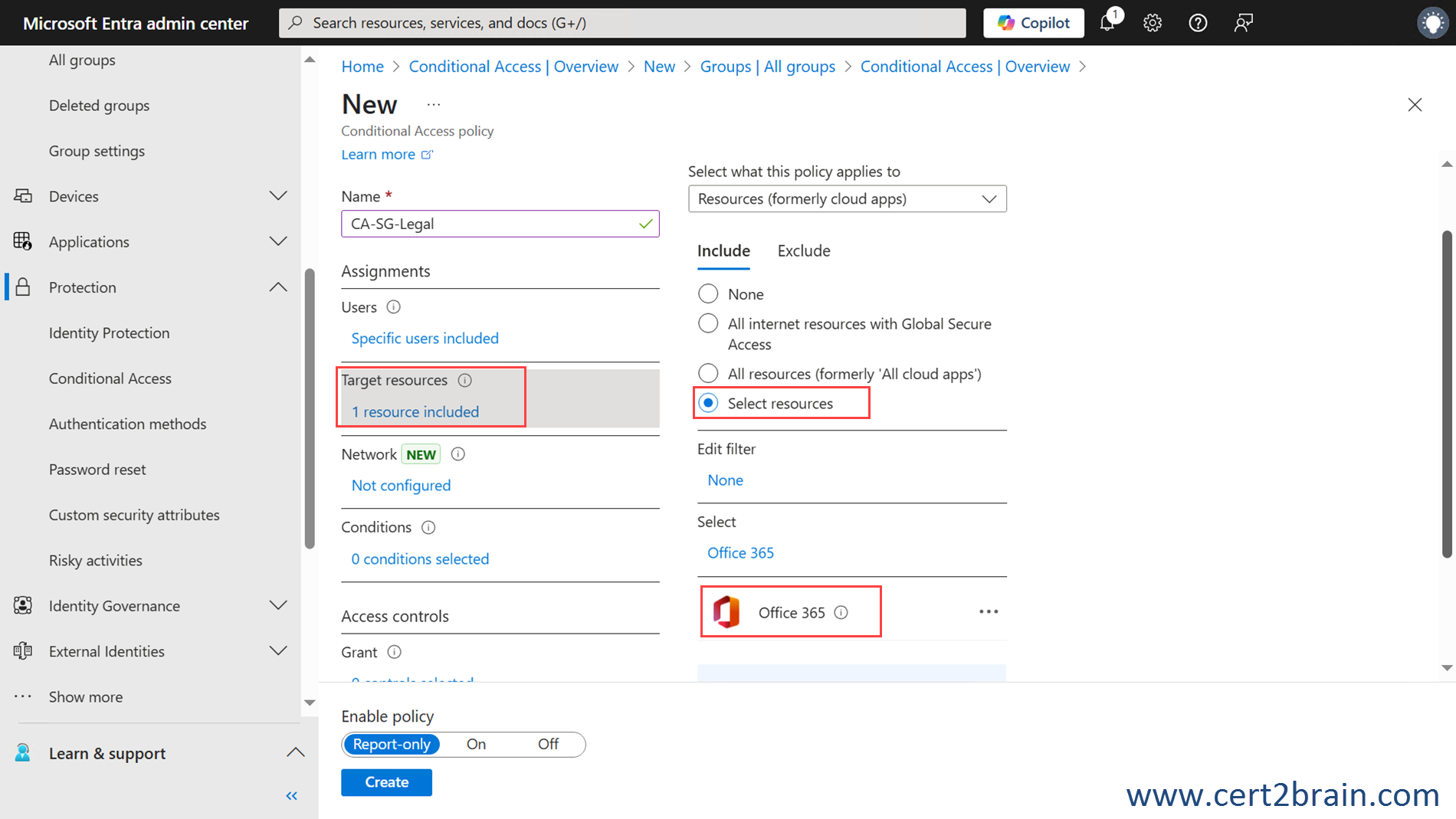Set Enable policy to Off
Screen dimensions: 1456x819
point(548,744)
